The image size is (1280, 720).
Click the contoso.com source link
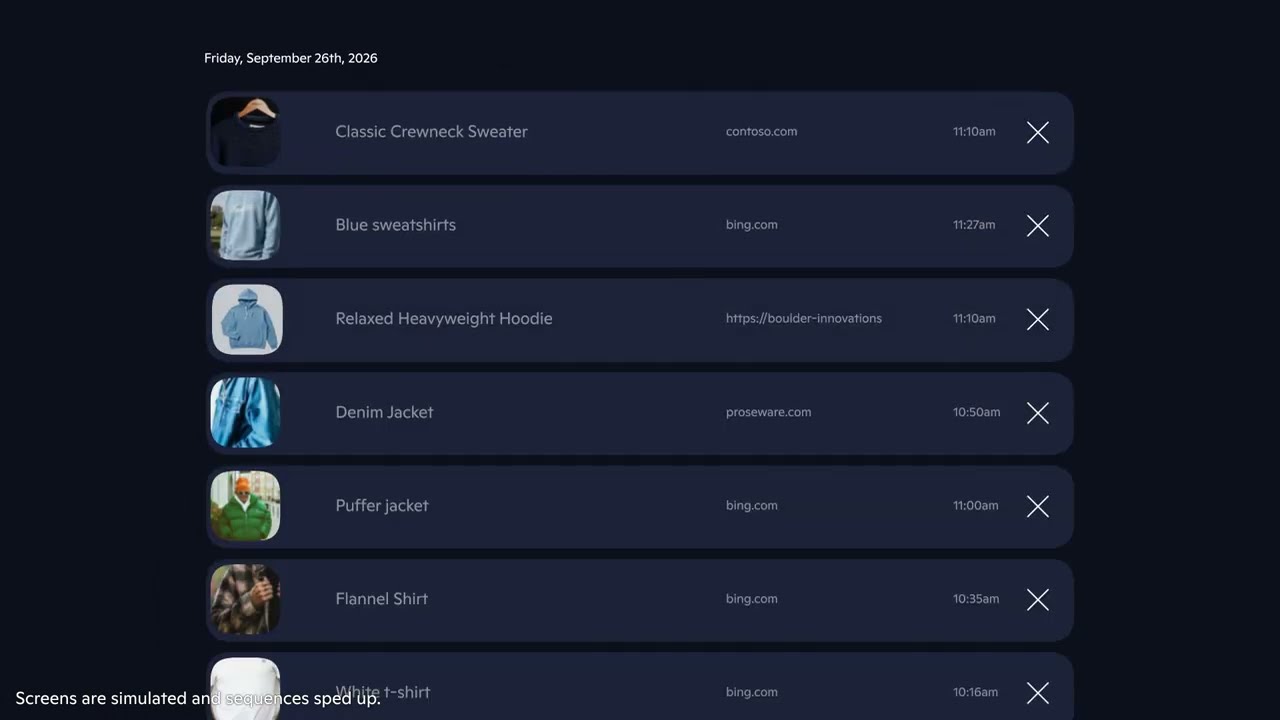pos(761,132)
